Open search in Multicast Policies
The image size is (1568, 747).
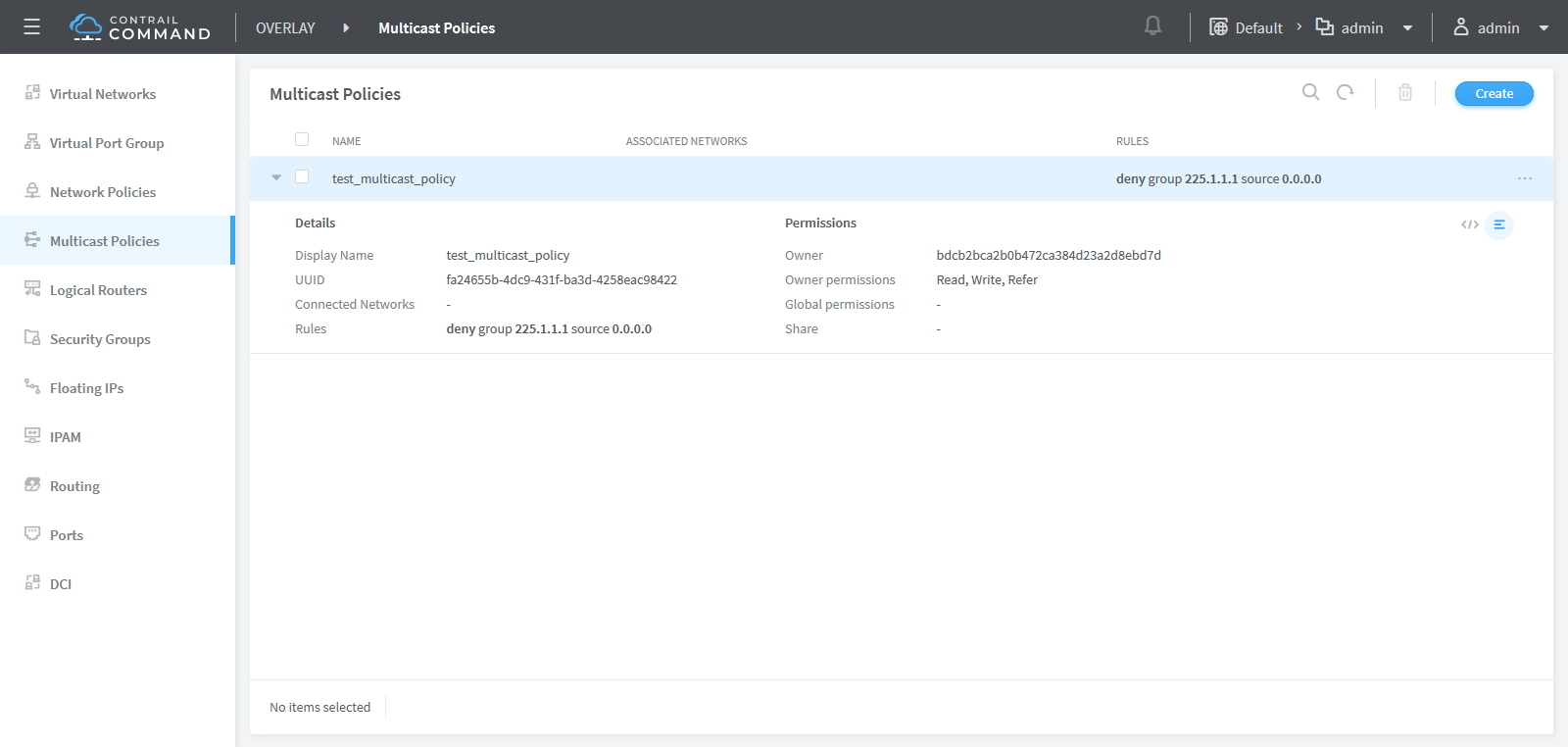(1310, 92)
